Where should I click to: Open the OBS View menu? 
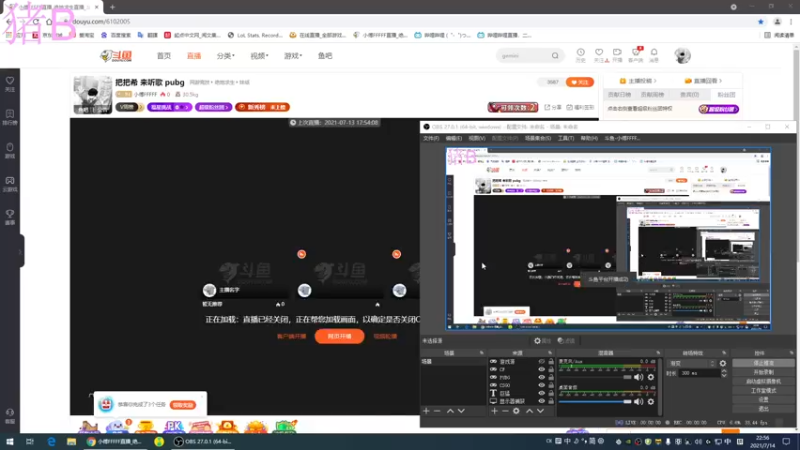point(477,138)
